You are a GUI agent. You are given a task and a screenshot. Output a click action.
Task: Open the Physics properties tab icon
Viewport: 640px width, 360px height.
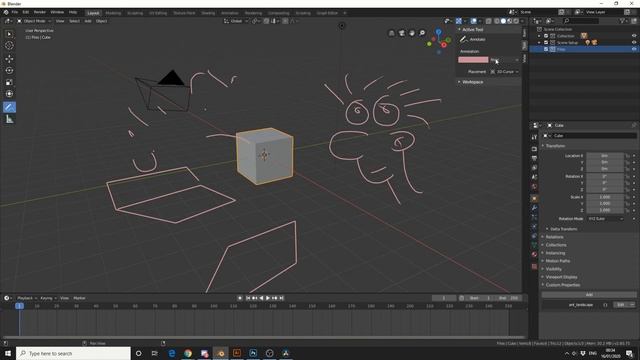point(534,227)
